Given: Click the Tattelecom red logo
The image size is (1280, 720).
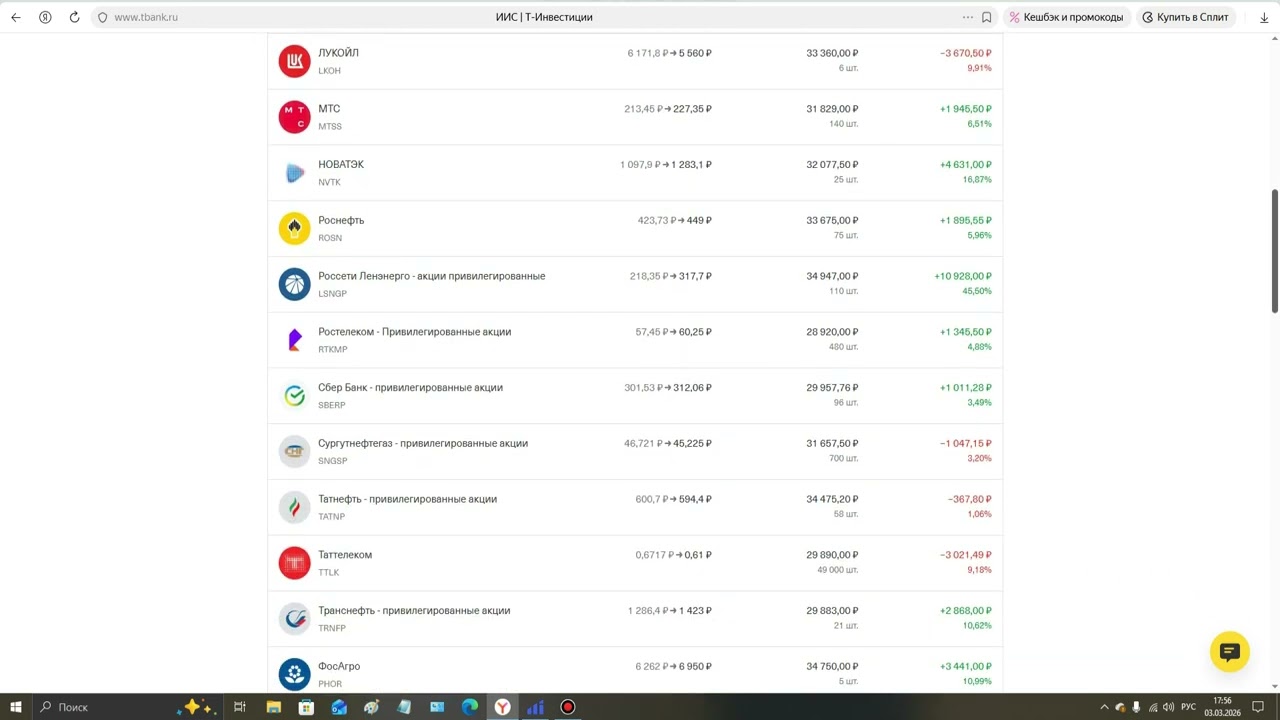Looking at the screenshot, I should coord(294,563).
